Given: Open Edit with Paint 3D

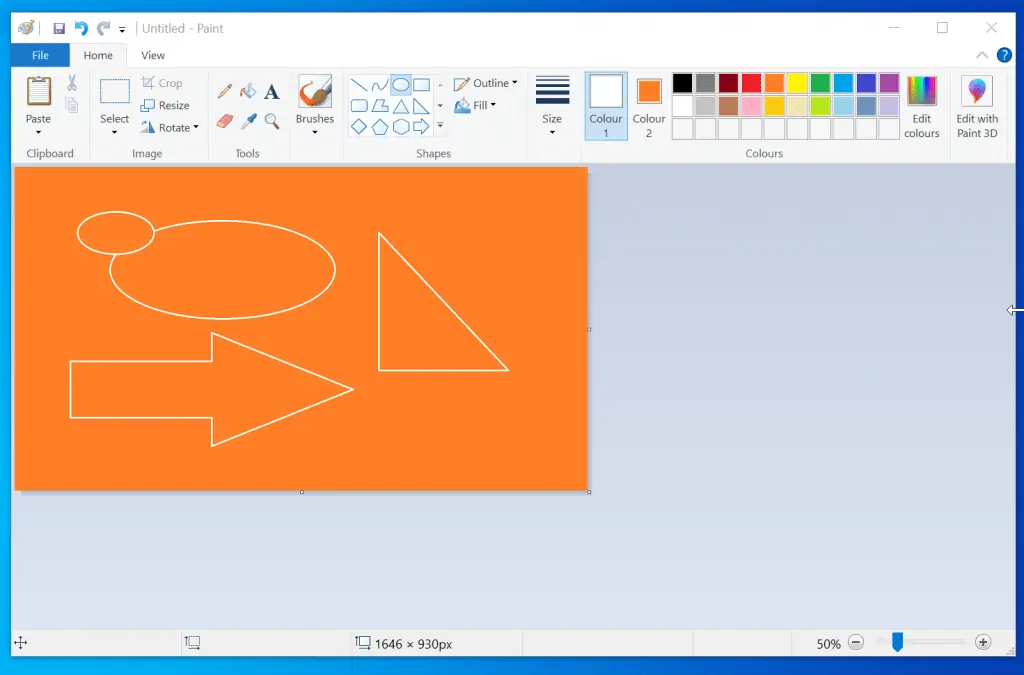Looking at the screenshot, I should click(x=977, y=107).
